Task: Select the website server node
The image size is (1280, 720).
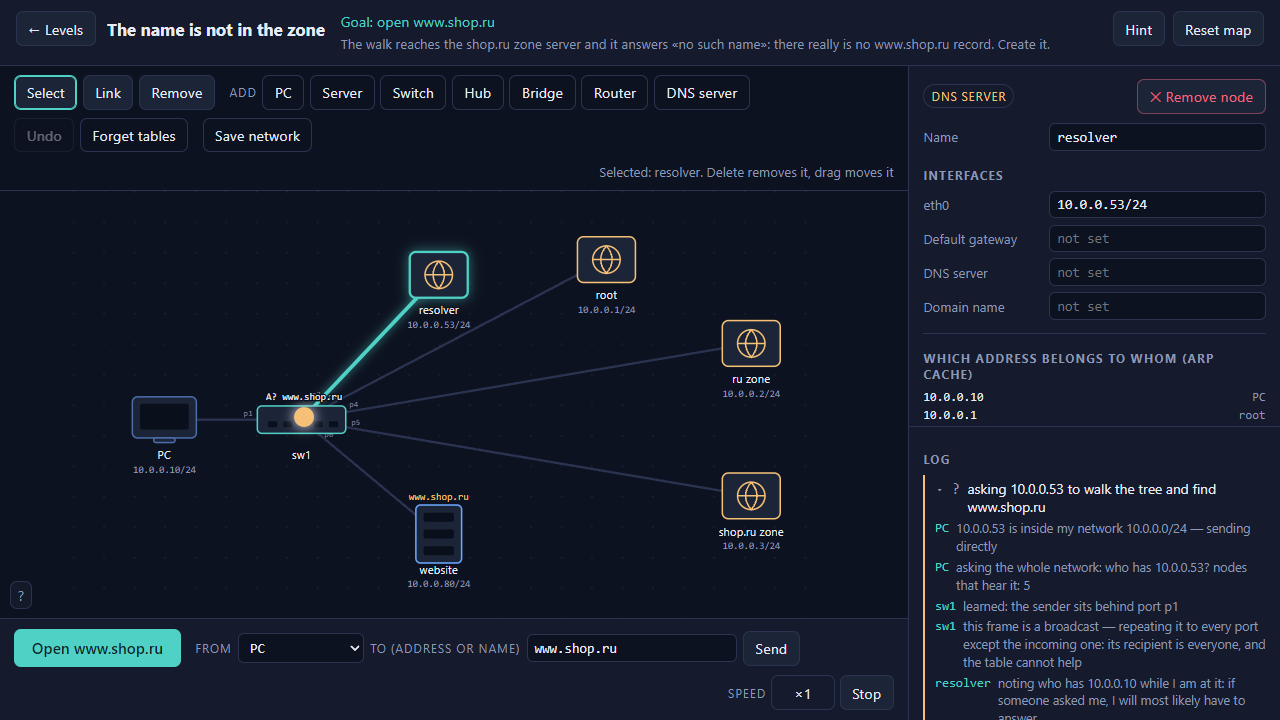Action: click(x=438, y=534)
